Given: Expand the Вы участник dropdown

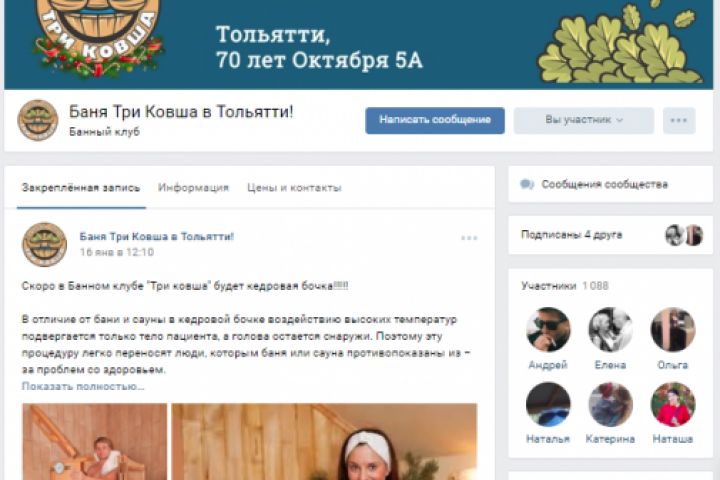Looking at the screenshot, I should 583,120.
